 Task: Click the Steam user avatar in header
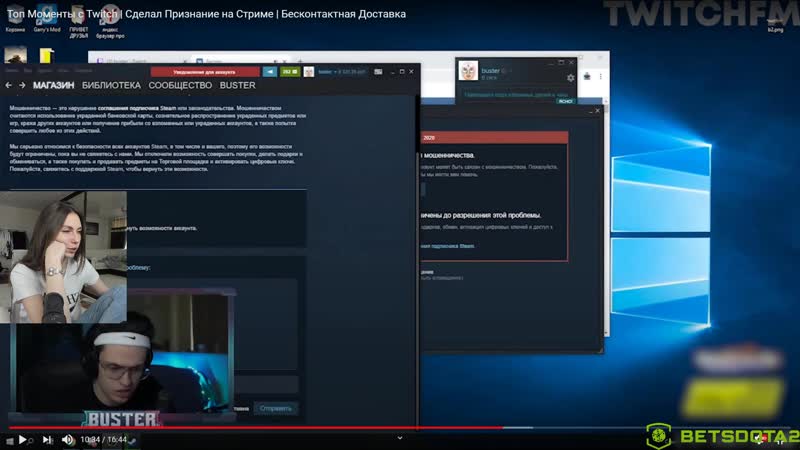pyautogui.click(x=309, y=72)
